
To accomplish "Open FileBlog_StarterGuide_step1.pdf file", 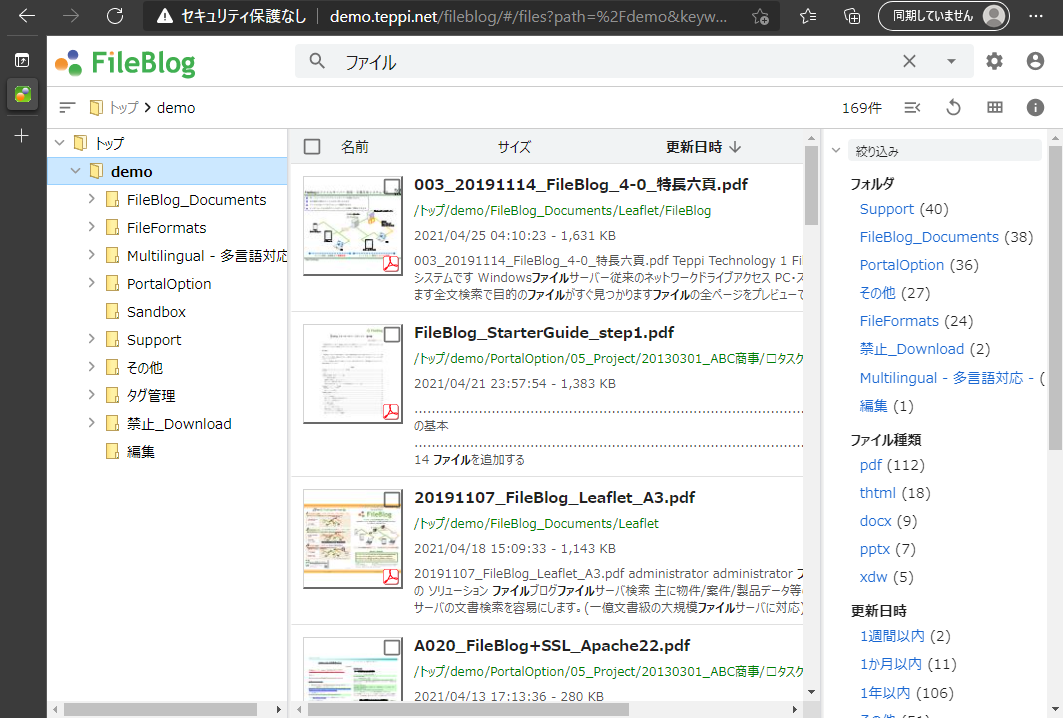I will pyautogui.click(x=544, y=332).
